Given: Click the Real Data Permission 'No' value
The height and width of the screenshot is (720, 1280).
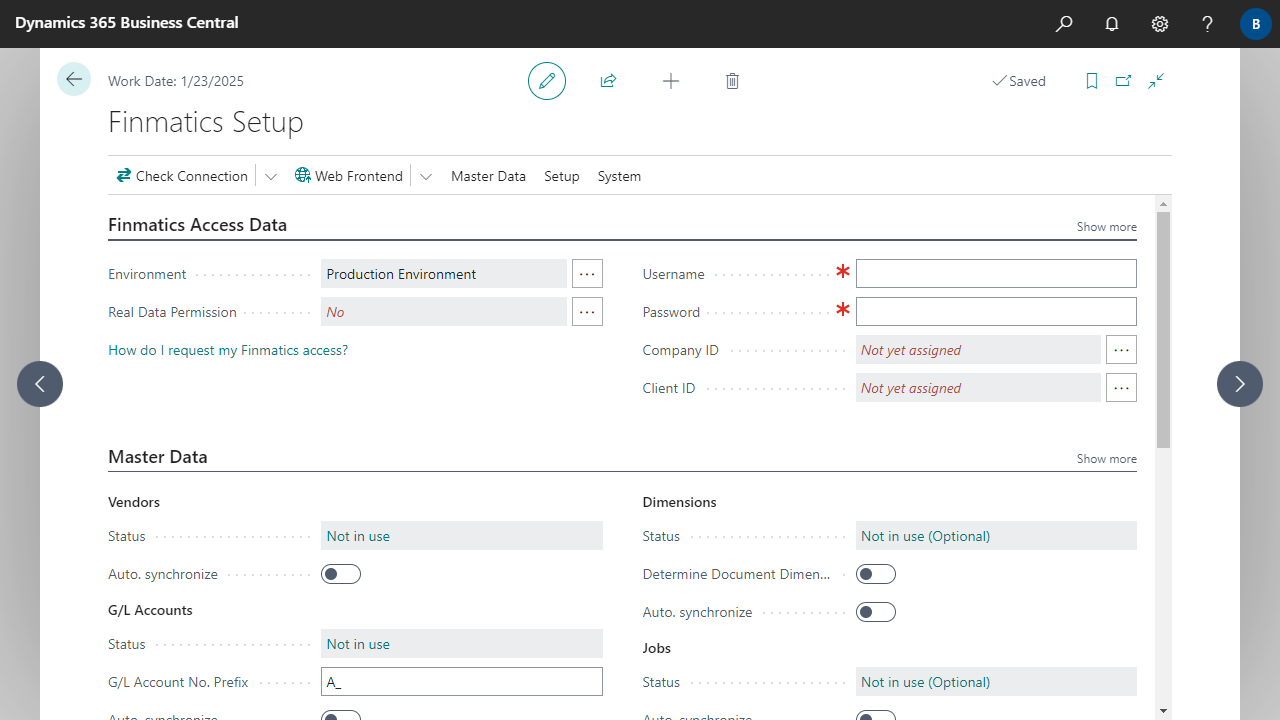Looking at the screenshot, I should tap(444, 311).
